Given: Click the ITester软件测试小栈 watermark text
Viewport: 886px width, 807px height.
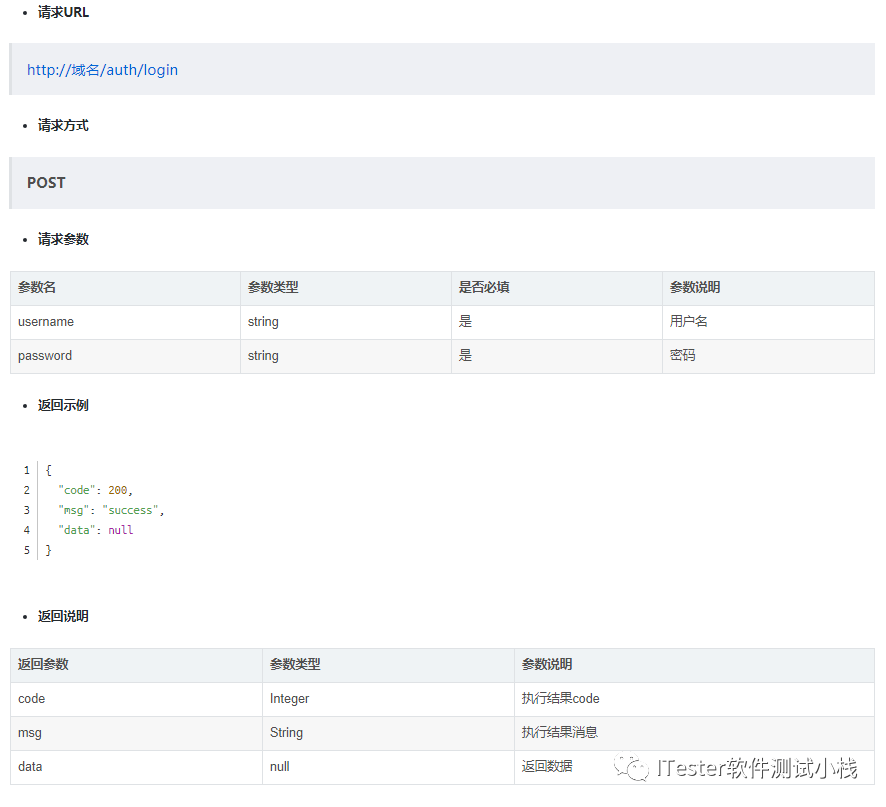Looking at the screenshot, I should (757, 769).
